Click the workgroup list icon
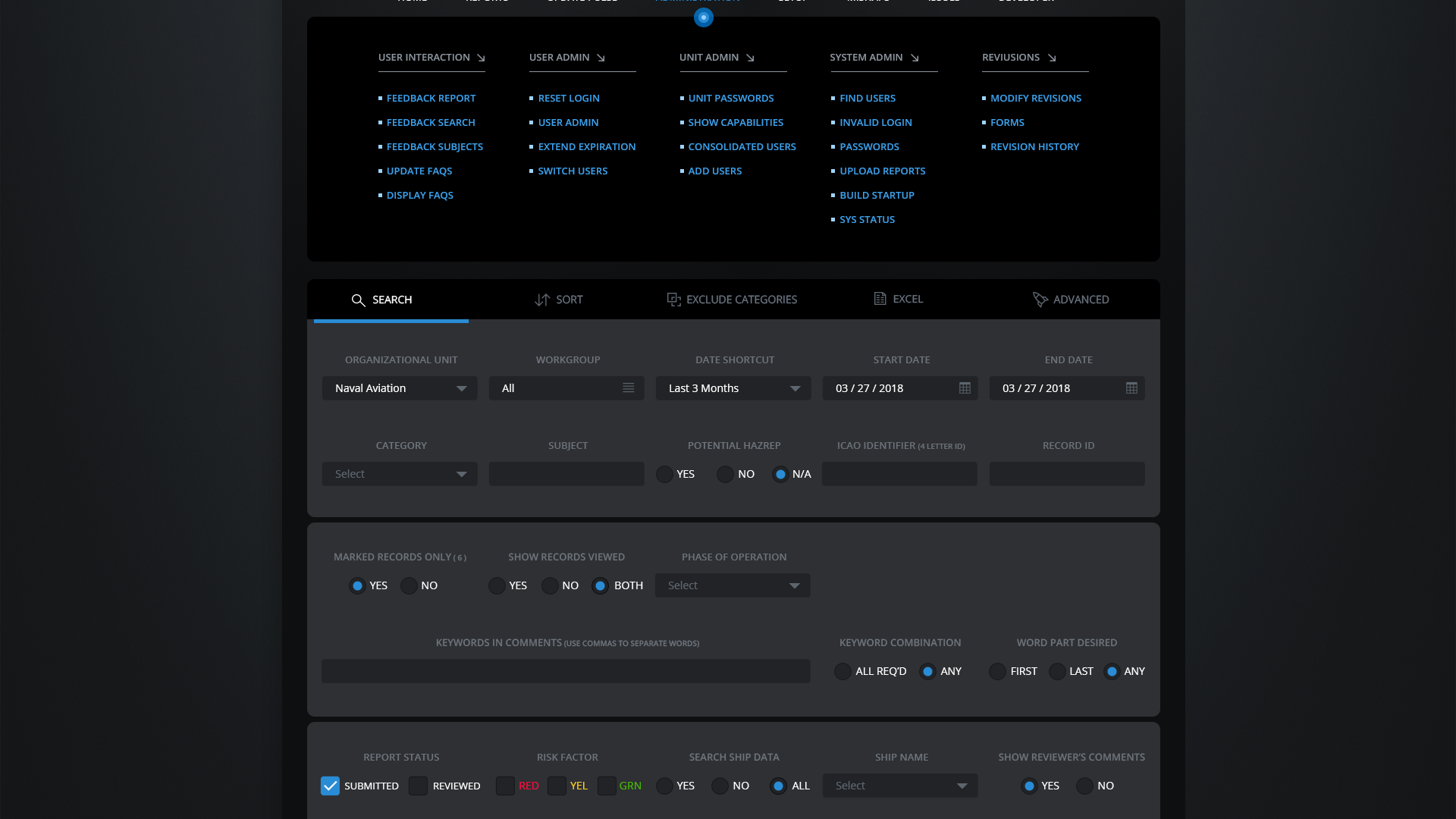Screen dimensions: 1456x819 click(629, 388)
